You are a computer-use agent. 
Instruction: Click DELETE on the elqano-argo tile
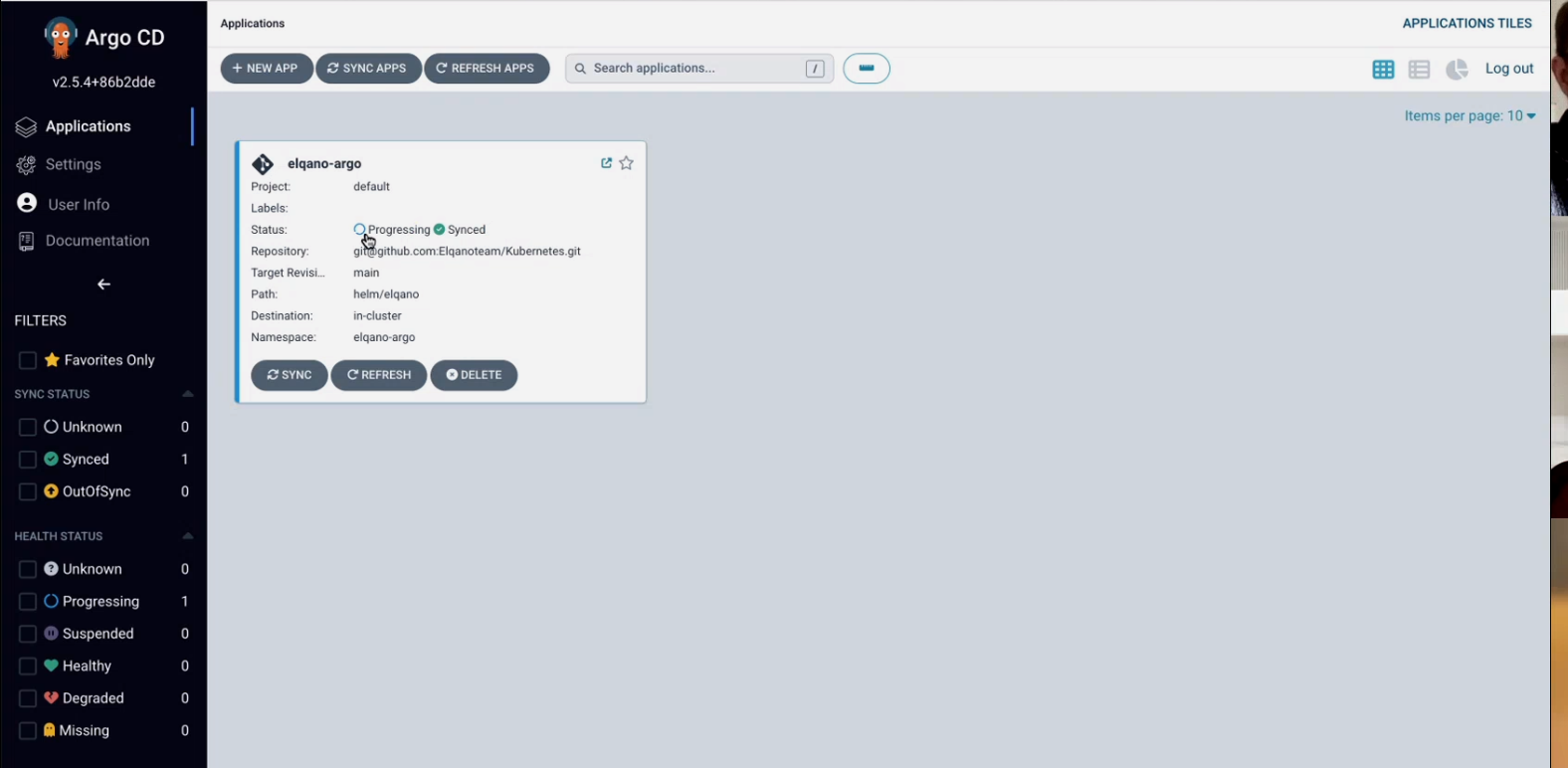(474, 375)
